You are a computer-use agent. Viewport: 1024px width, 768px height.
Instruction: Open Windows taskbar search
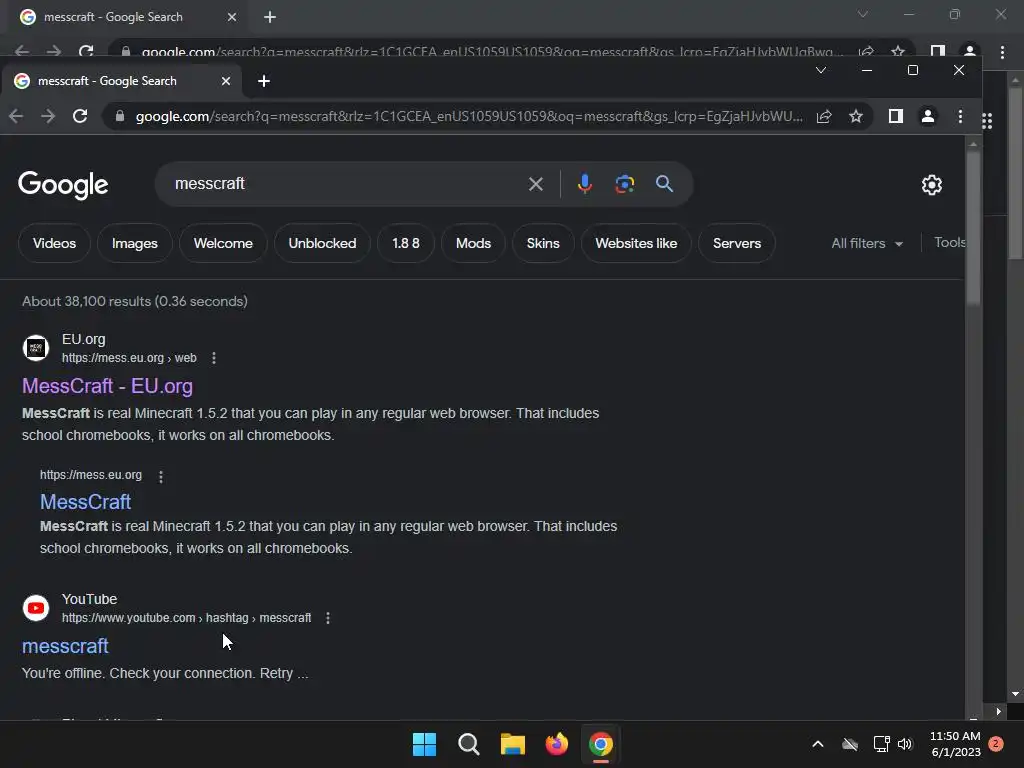tap(468, 744)
